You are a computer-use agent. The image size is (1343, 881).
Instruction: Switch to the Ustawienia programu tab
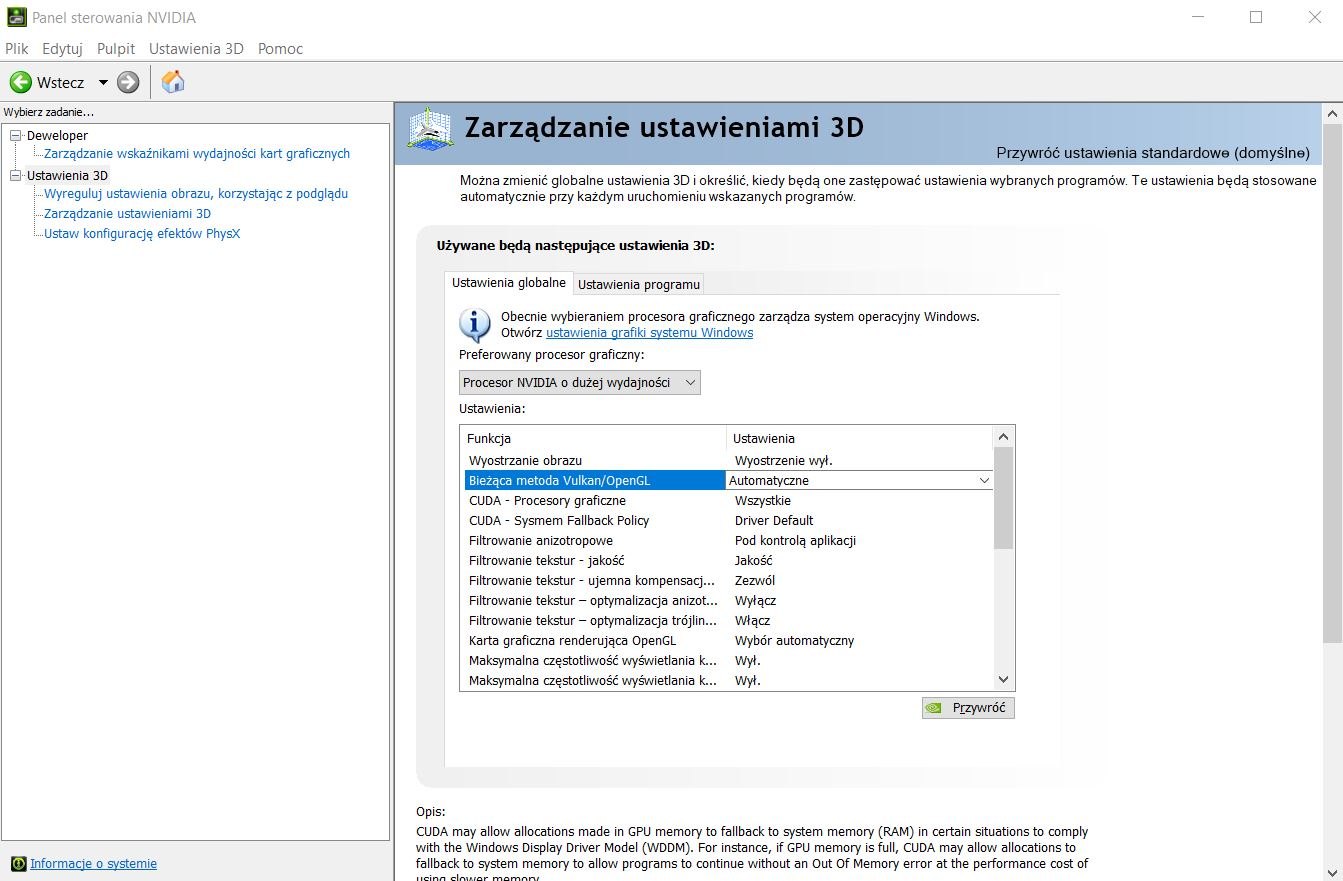pos(639,284)
